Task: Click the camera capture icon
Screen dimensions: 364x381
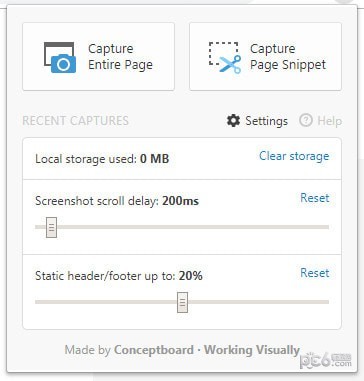Action: pyautogui.click(x=60, y=58)
